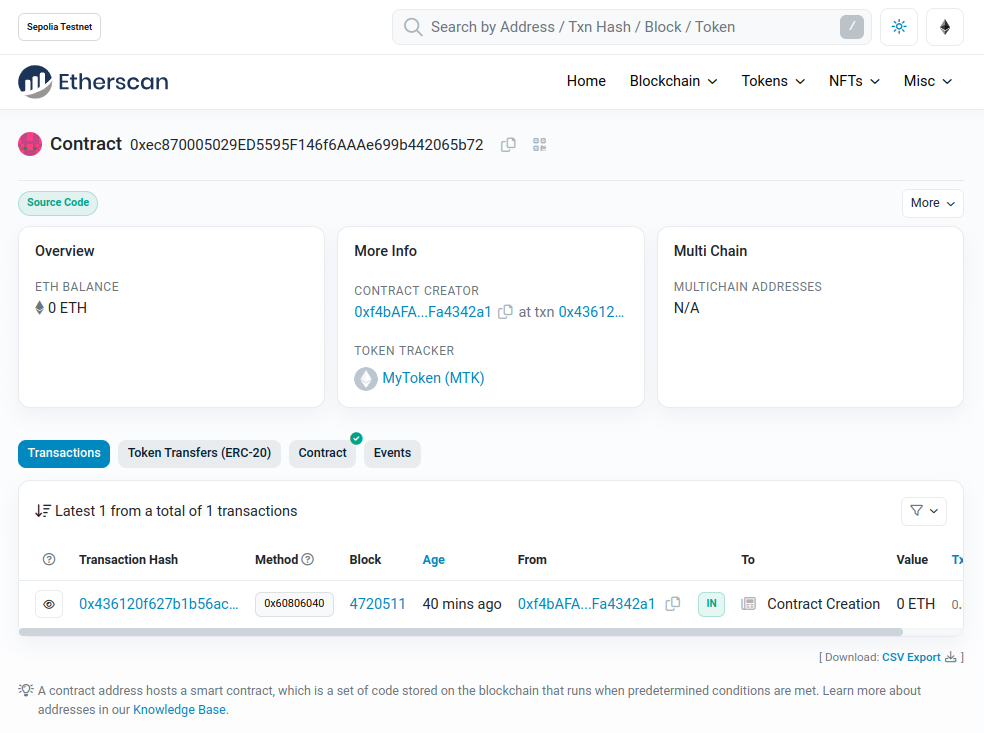Viewport: 984px width, 733px height.
Task: Open block 4720511
Action: (377, 604)
